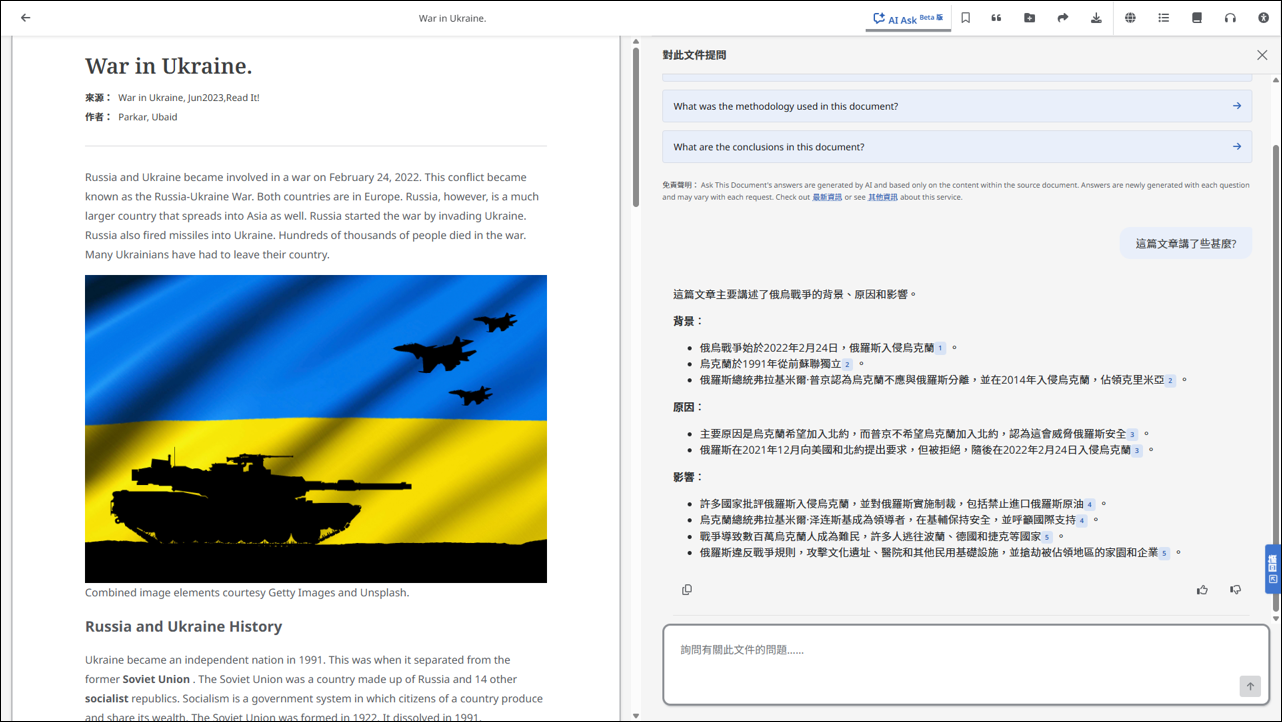Give the answer a thumbs down
The image size is (1282, 722).
click(x=1235, y=590)
